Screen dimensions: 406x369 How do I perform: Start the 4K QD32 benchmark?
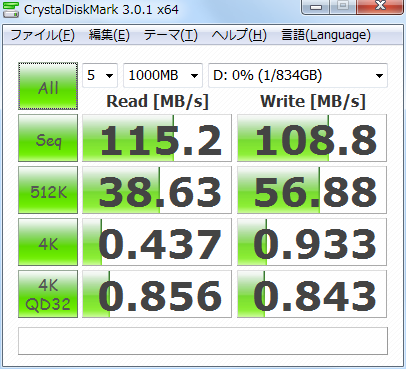tap(48, 294)
